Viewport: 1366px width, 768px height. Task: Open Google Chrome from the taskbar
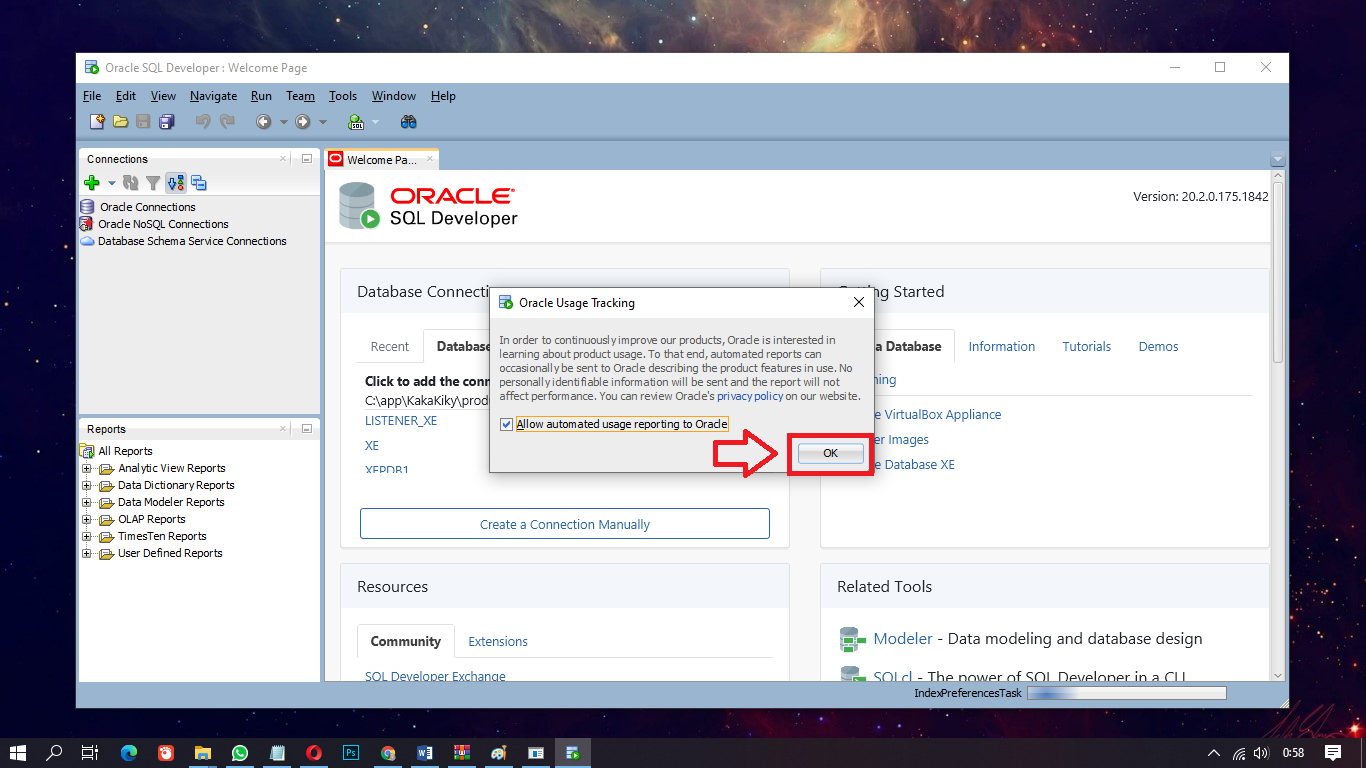pyautogui.click(x=388, y=753)
